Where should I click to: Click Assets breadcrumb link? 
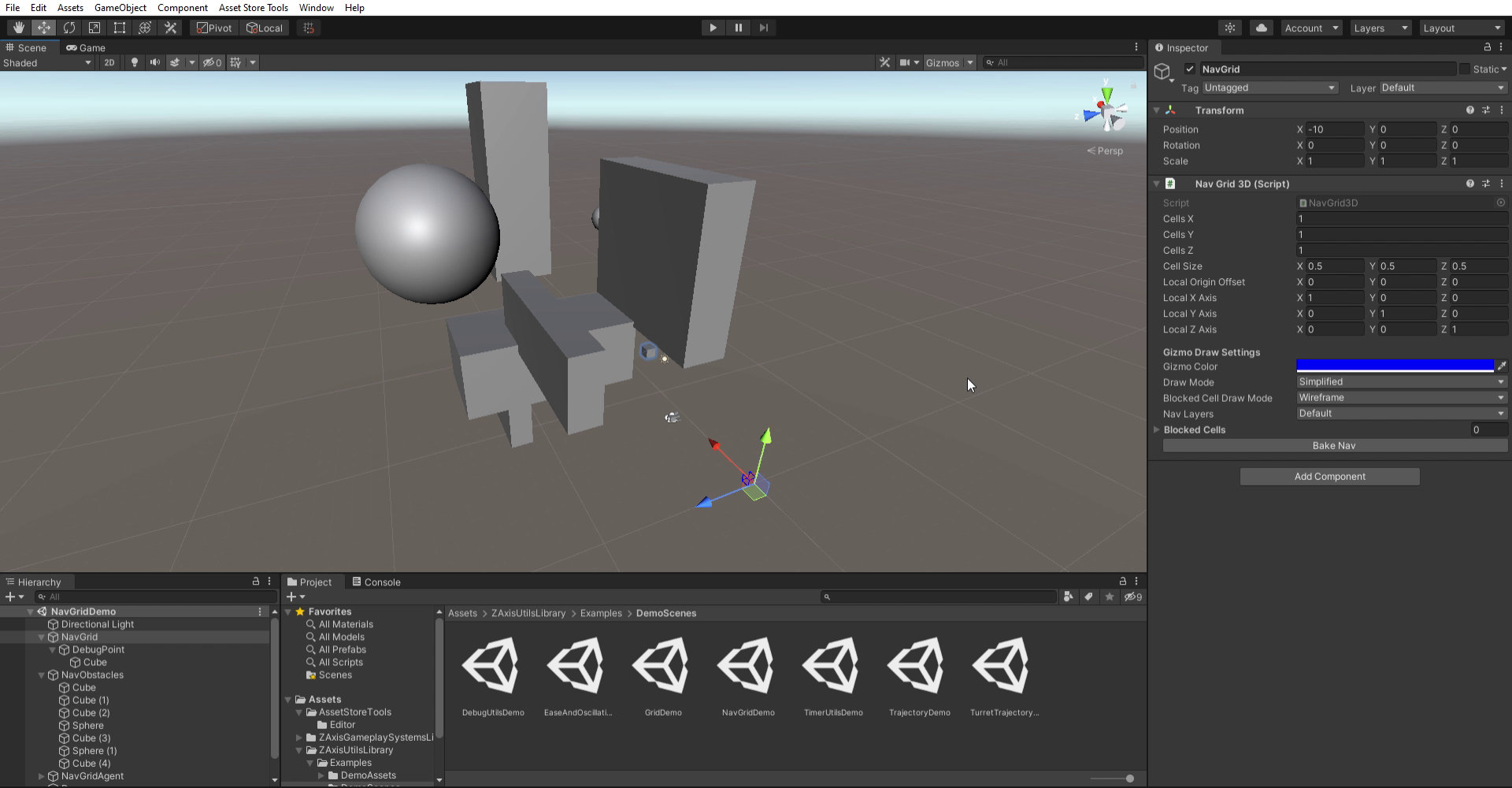pyautogui.click(x=462, y=613)
